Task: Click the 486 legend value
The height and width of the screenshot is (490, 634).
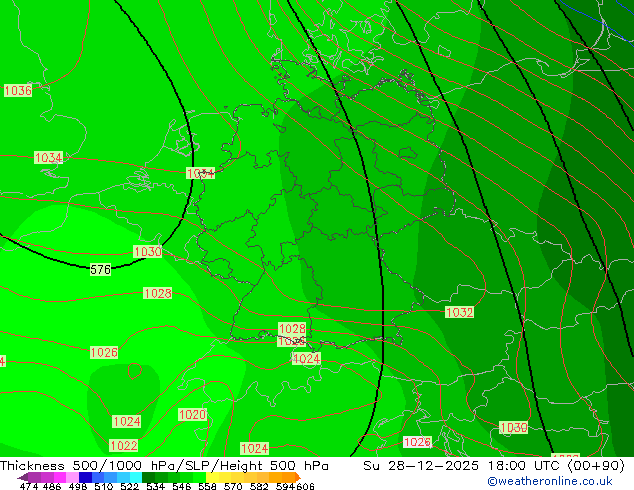Action: tap(52, 486)
